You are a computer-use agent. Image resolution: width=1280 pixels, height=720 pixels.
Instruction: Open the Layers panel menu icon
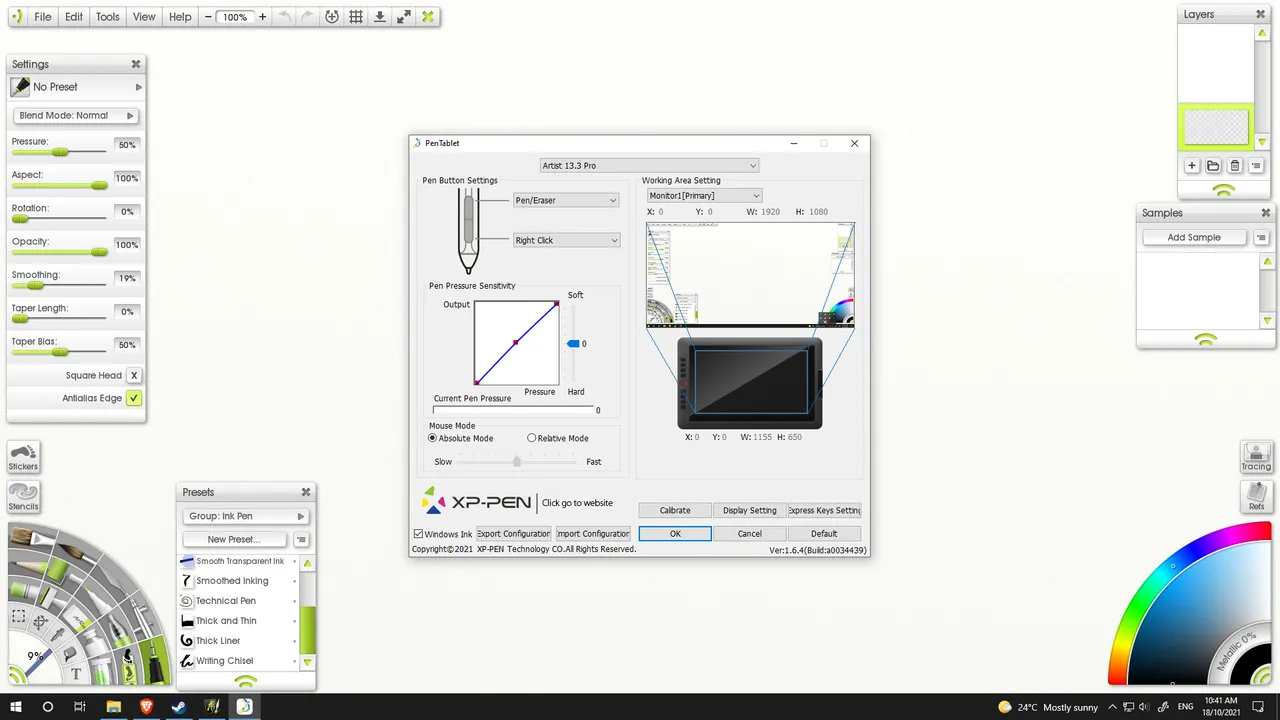pos(1256,166)
